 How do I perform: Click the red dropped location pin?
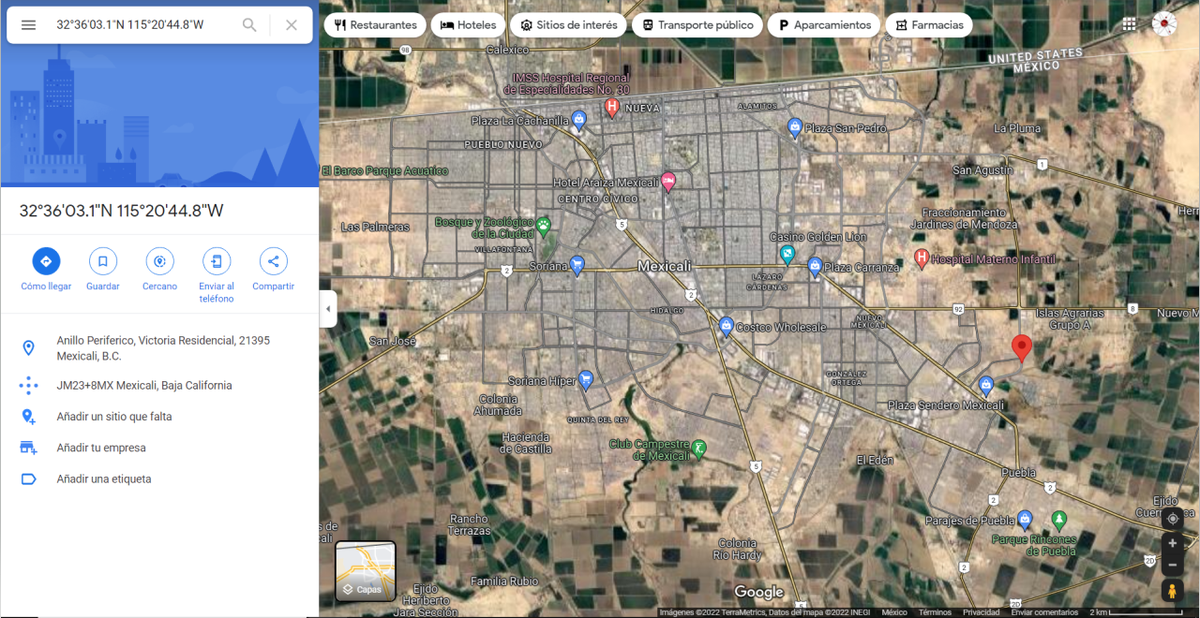1021,348
